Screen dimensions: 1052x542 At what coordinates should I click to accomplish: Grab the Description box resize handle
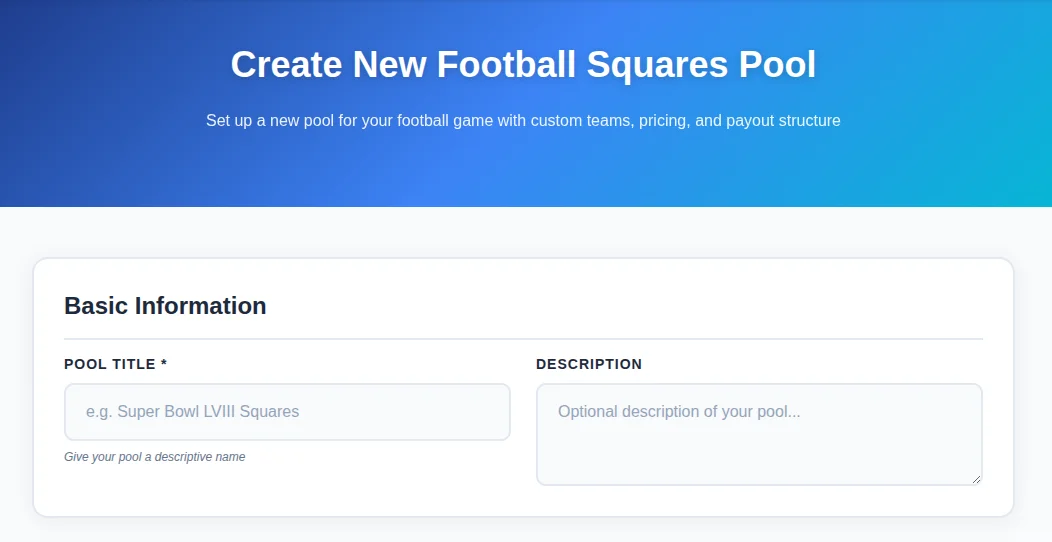coord(976,479)
